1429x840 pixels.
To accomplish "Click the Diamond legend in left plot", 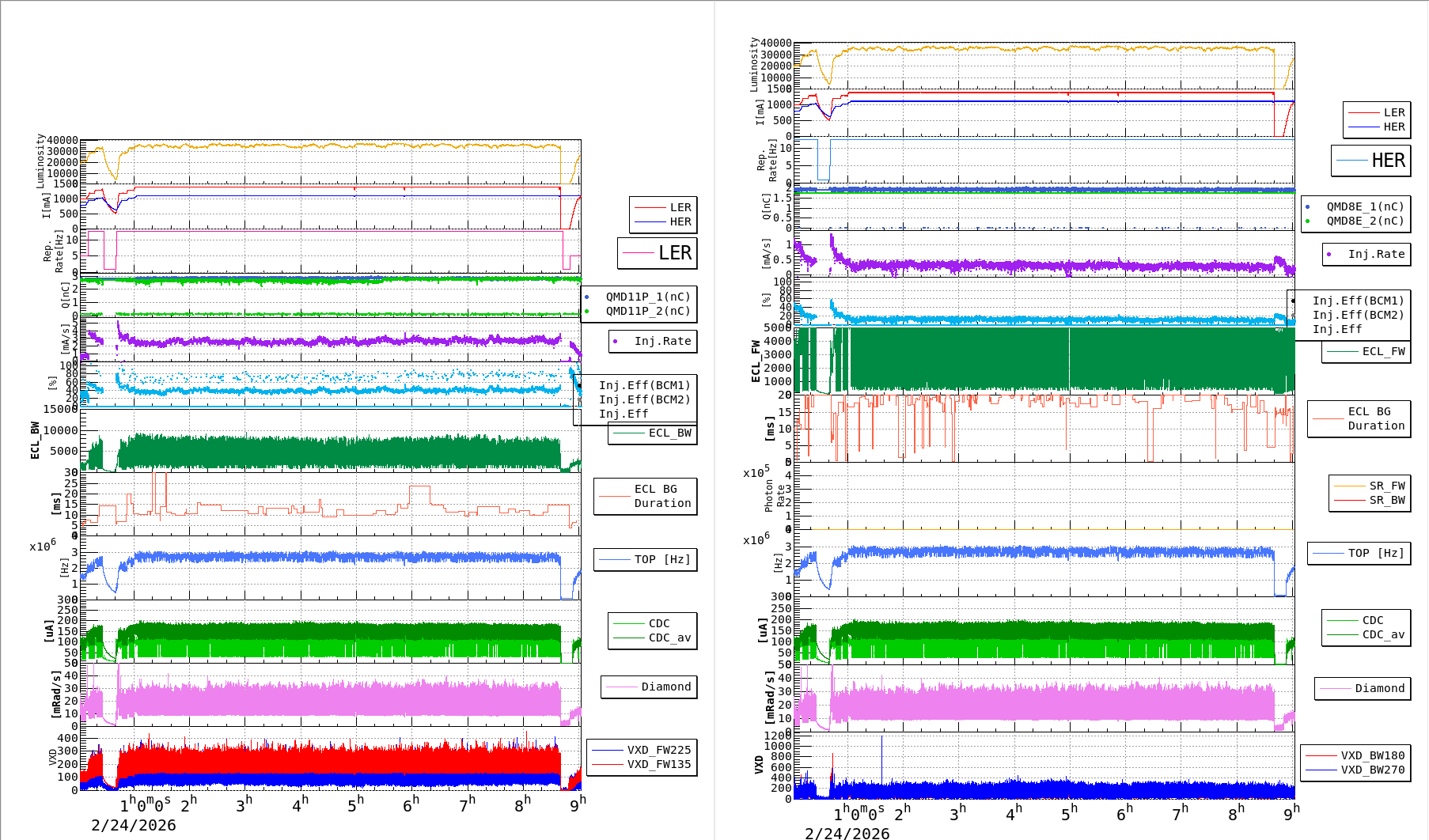I will coord(649,687).
